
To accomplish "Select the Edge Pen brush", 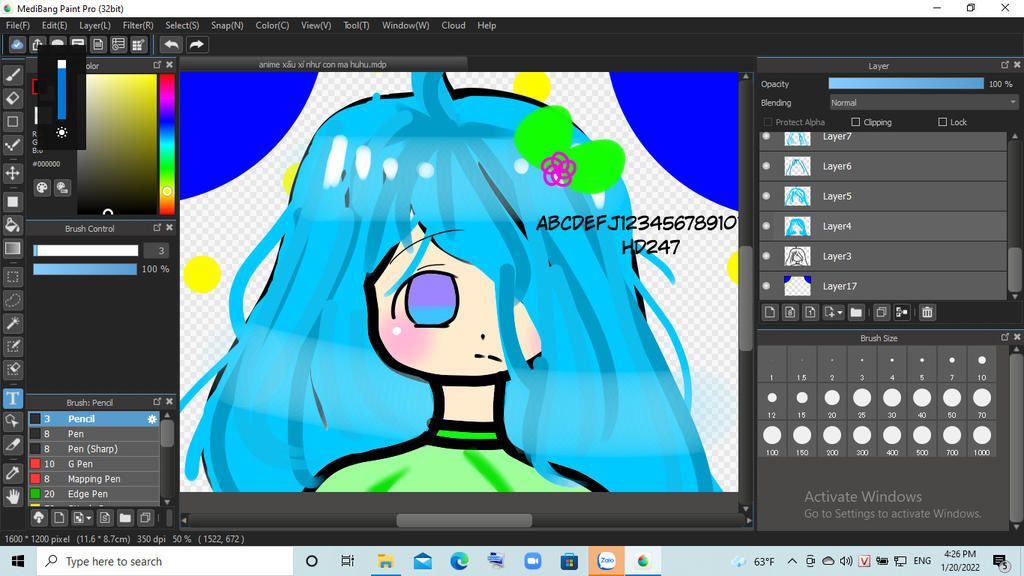I will pos(94,494).
